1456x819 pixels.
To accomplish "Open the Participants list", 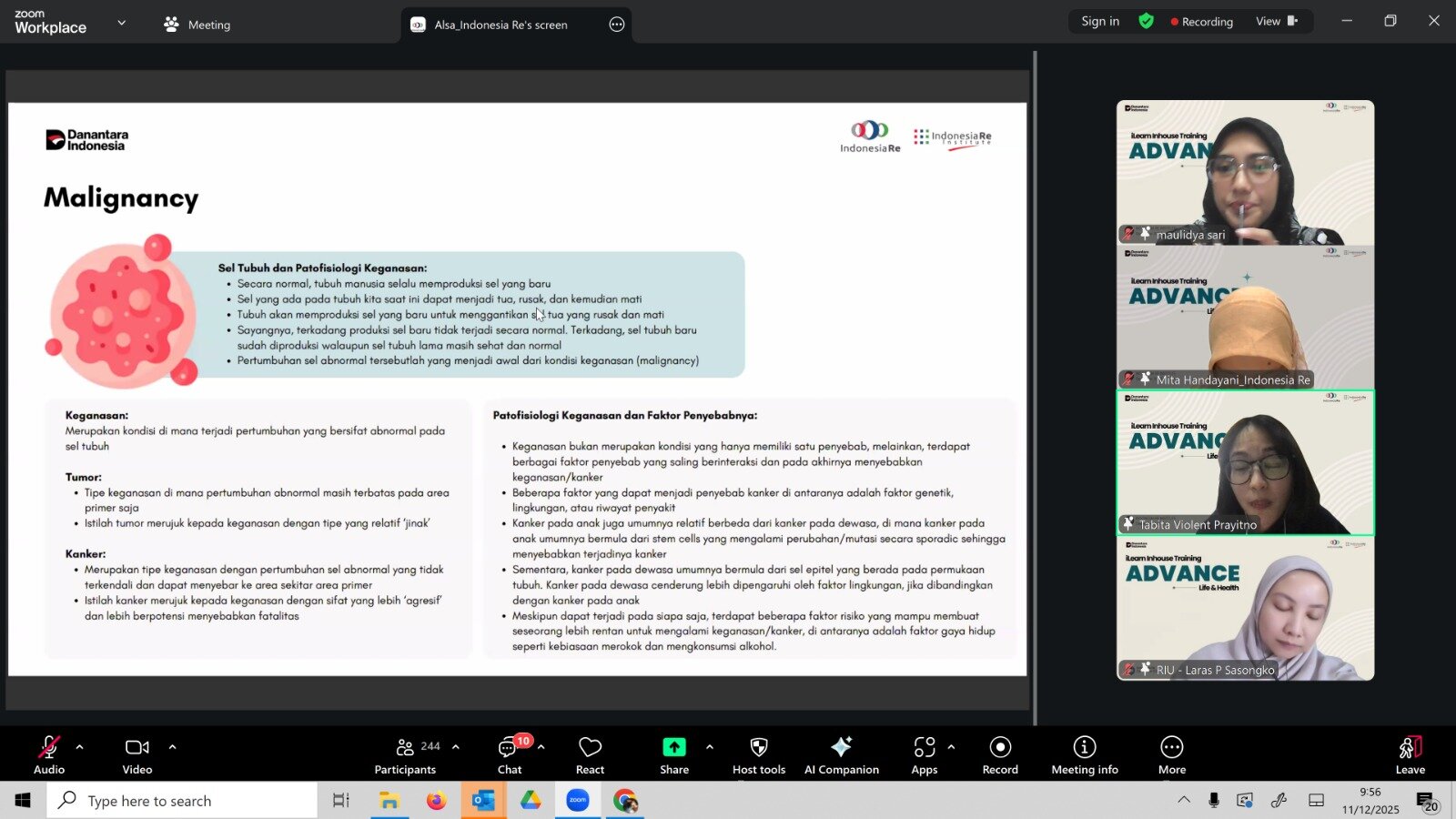I will pyautogui.click(x=406, y=755).
